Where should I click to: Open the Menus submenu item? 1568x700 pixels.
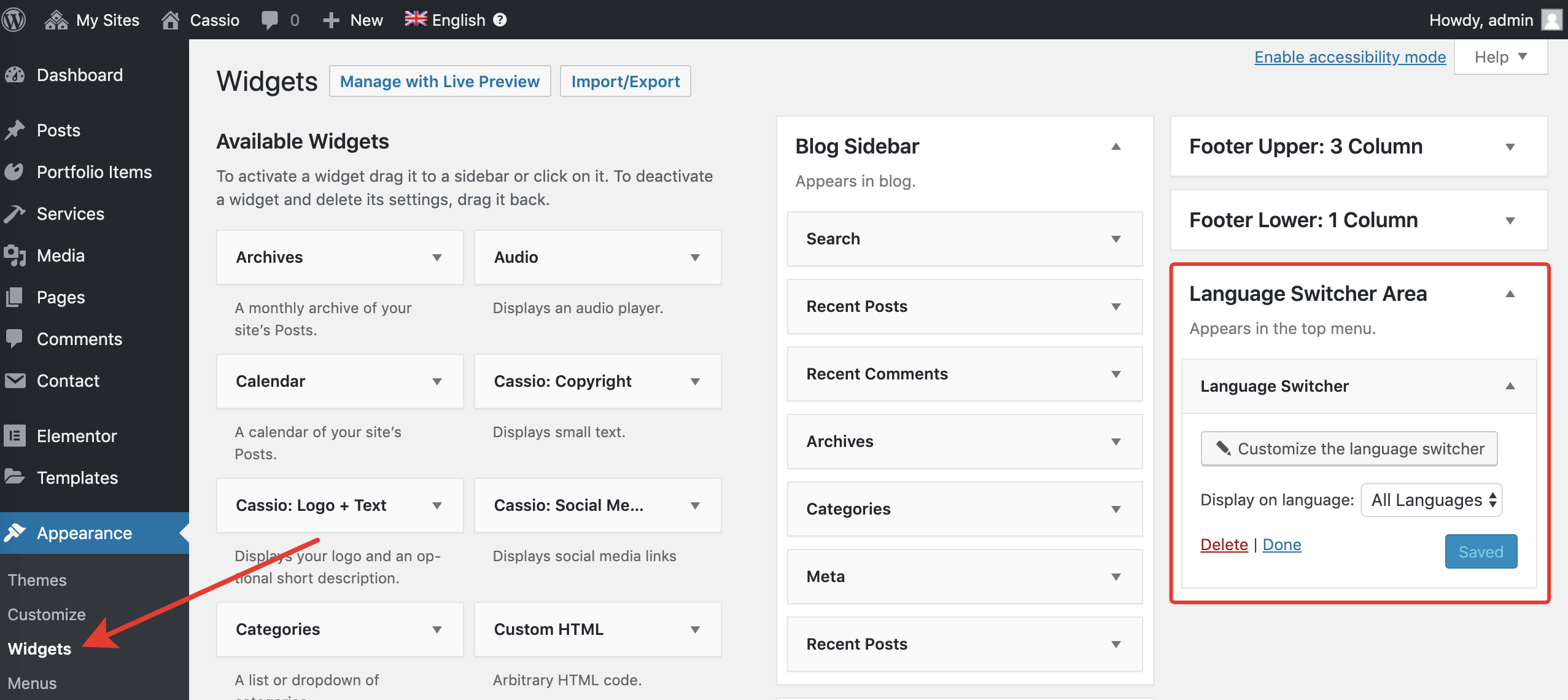(x=31, y=683)
